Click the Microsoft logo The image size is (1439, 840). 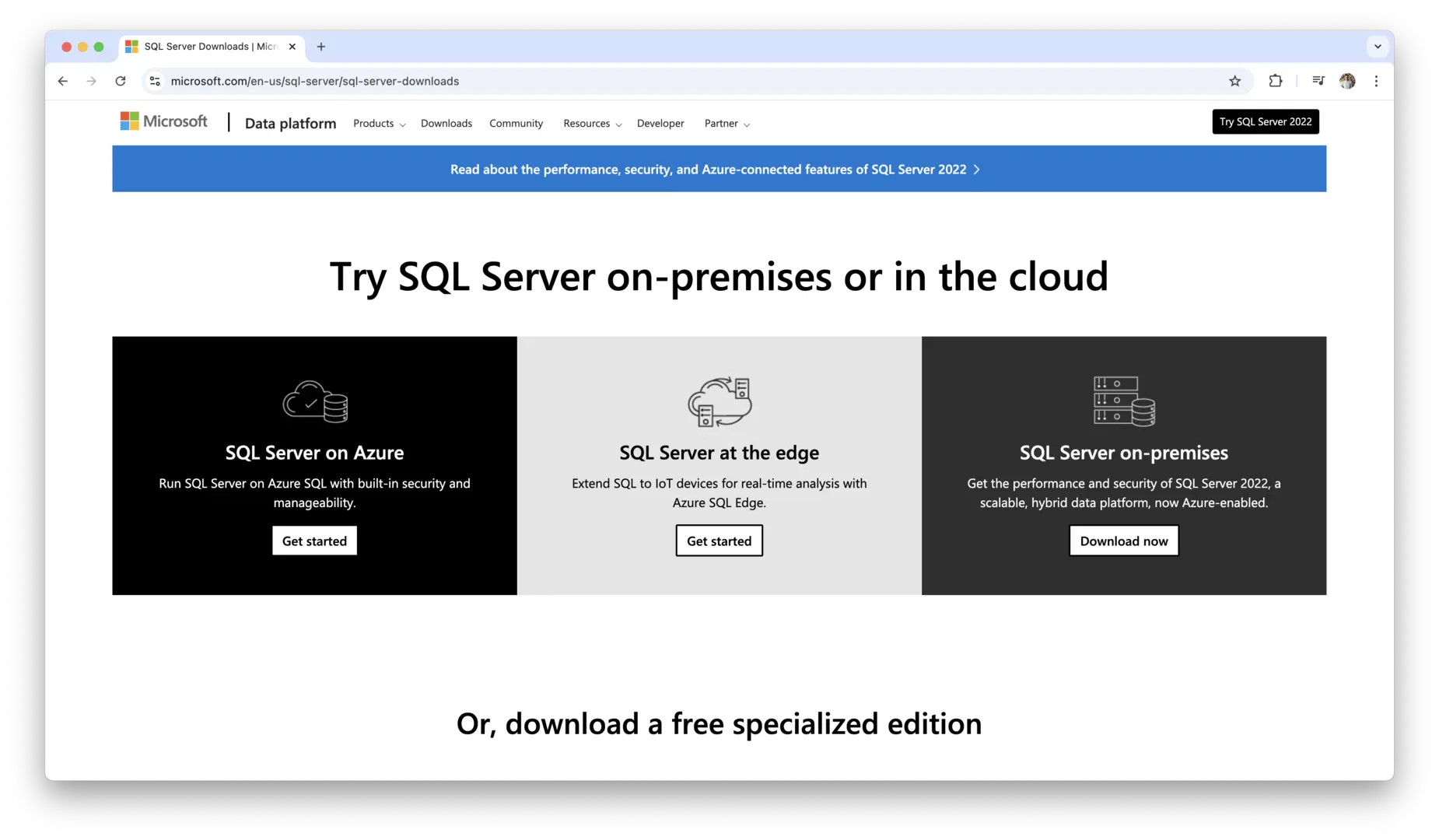point(164,121)
